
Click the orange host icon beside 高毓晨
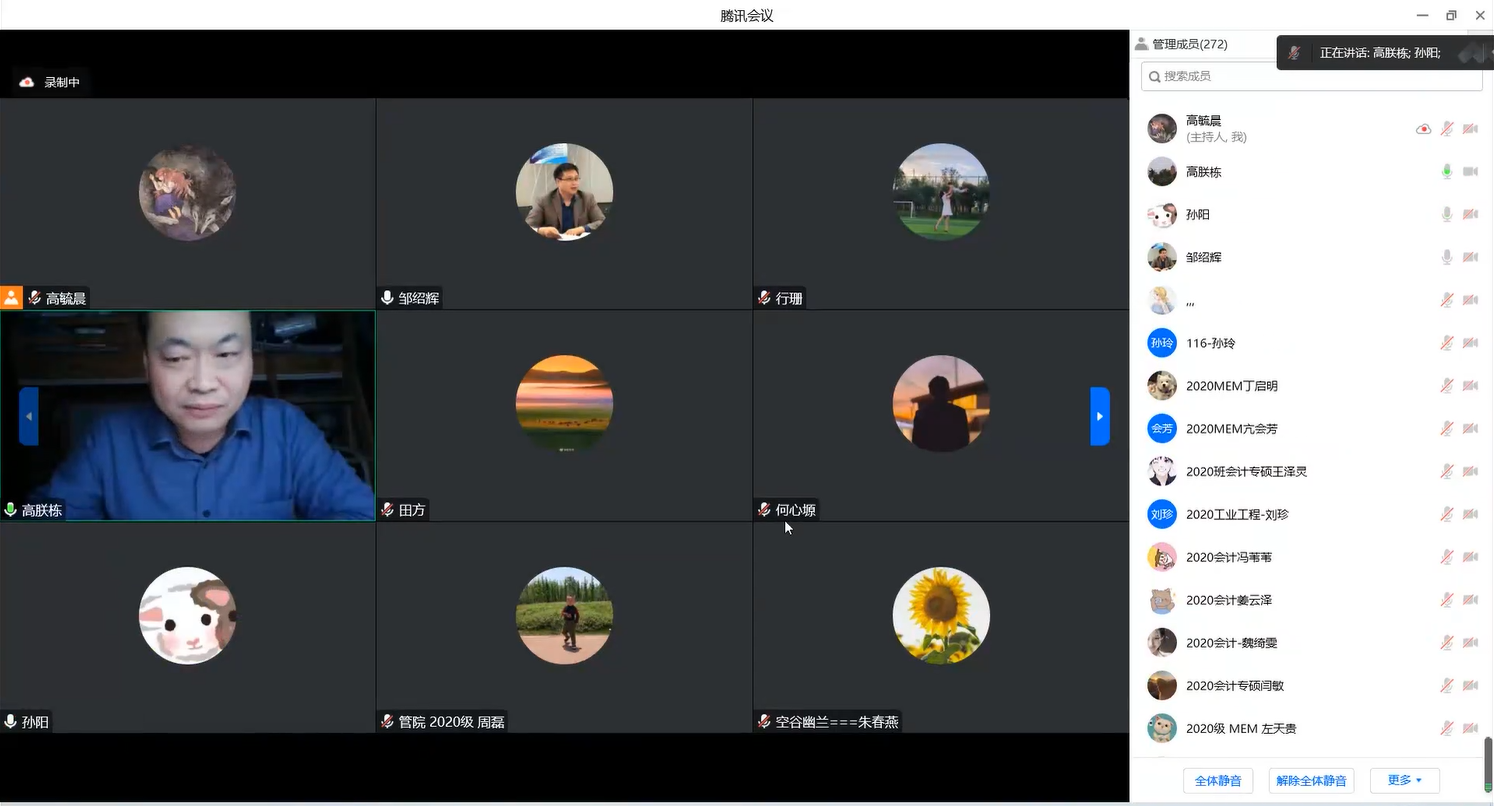pyautogui.click(x=11, y=297)
